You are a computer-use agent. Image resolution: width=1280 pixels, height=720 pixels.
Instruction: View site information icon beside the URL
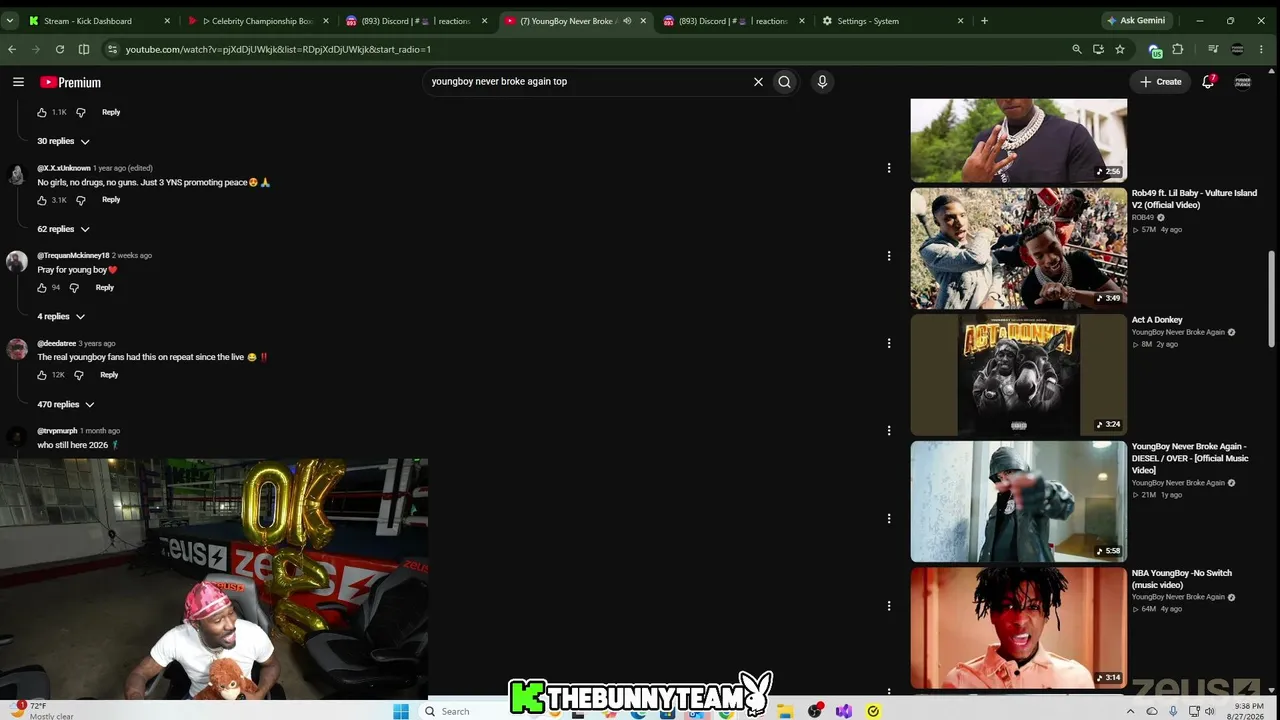112,49
